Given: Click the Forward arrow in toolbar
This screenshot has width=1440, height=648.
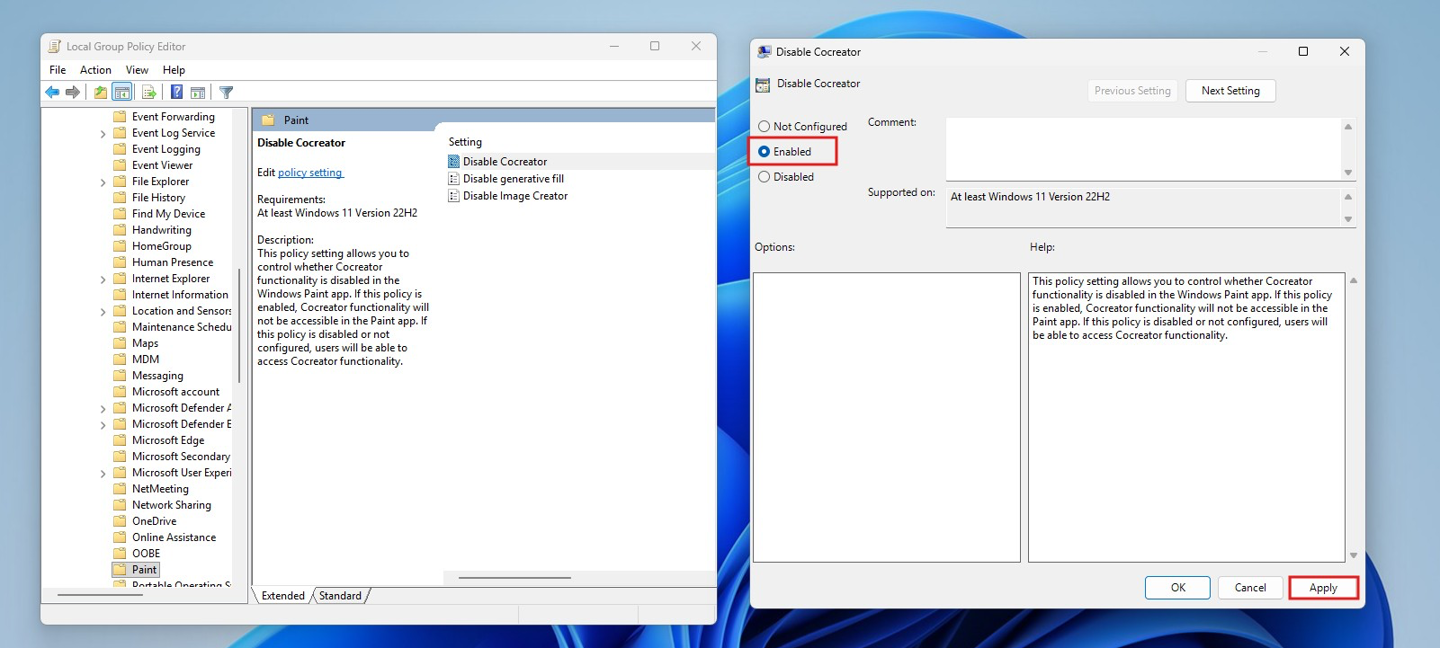Looking at the screenshot, I should coord(73,92).
